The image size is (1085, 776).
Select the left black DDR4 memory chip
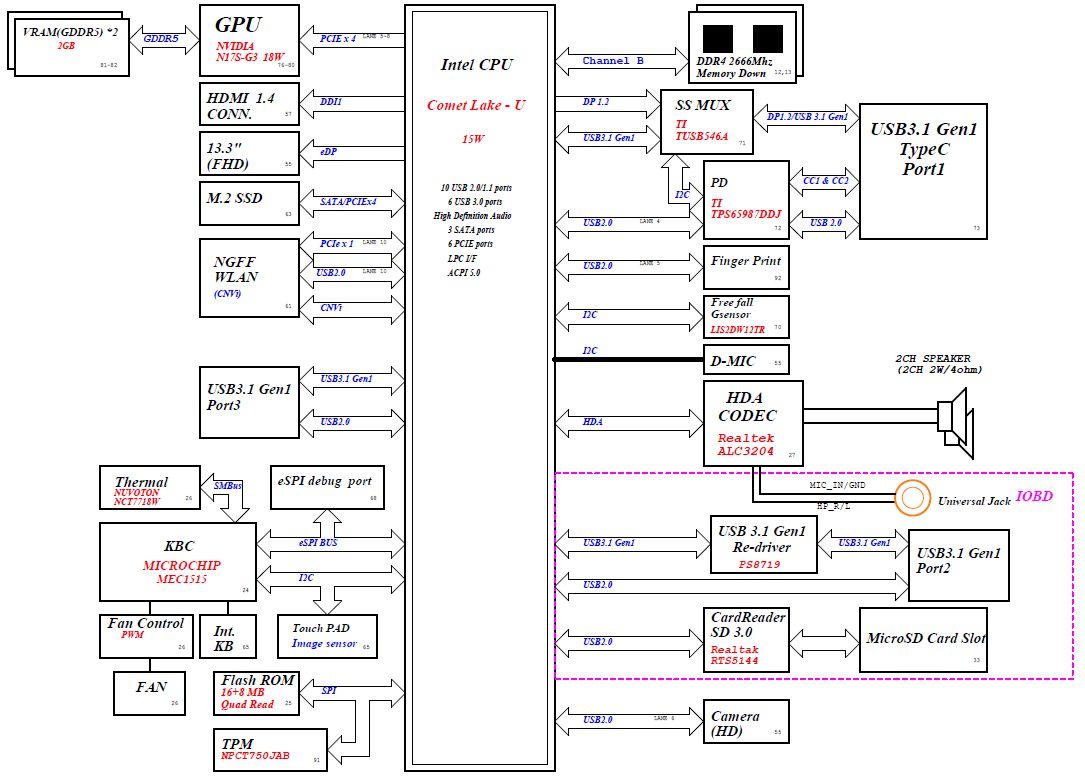tap(718, 38)
